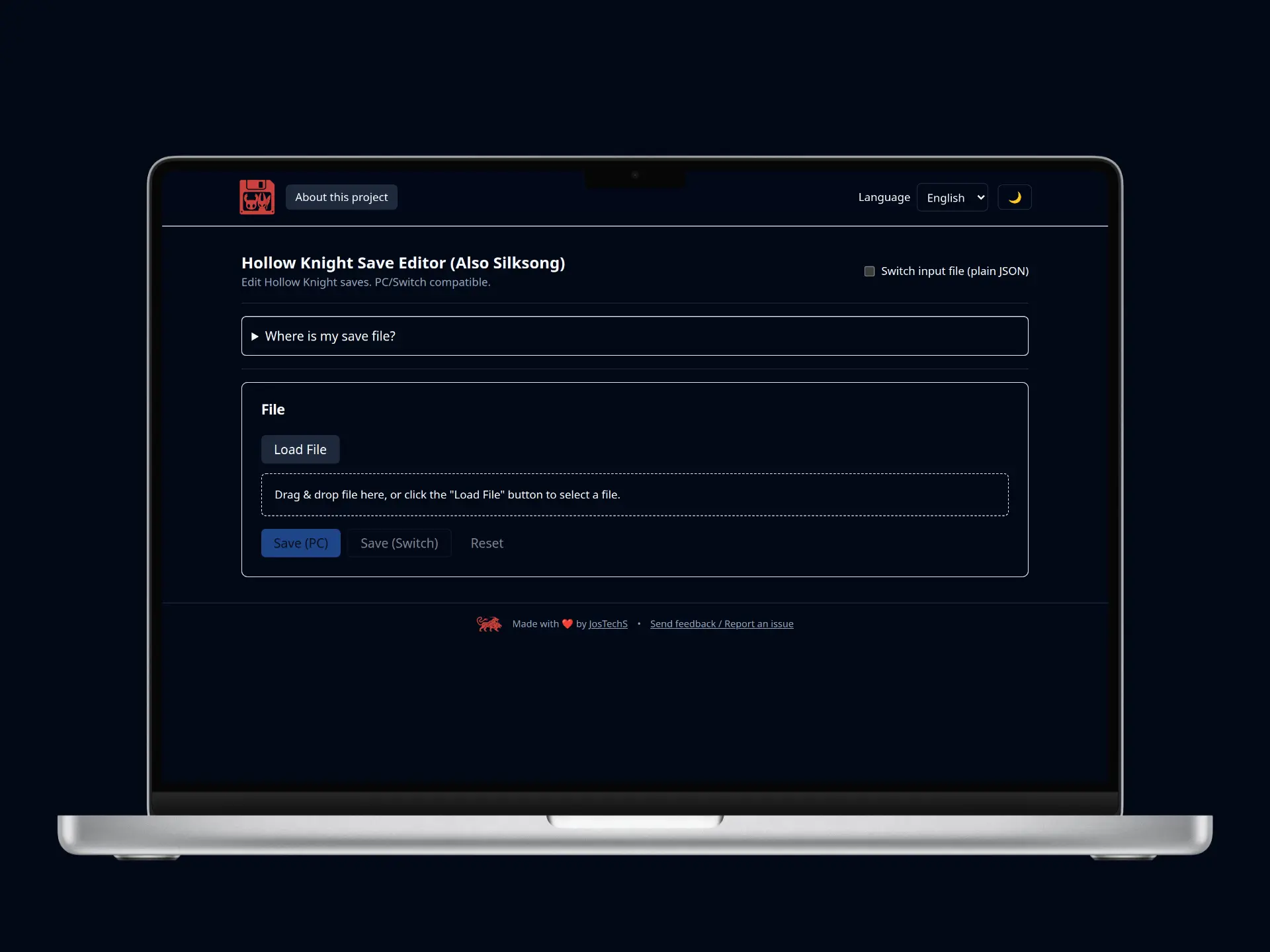Click the blue Save (PC) button
This screenshot has width=1270, height=952.
pyautogui.click(x=300, y=543)
